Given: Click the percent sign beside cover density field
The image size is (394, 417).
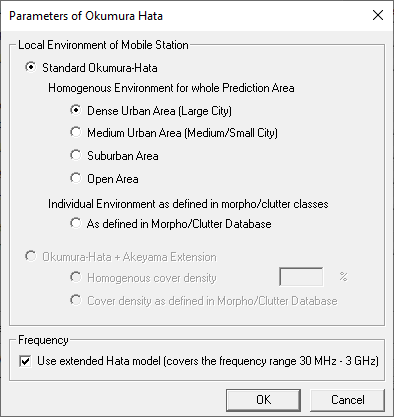Looking at the screenshot, I should (343, 276).
